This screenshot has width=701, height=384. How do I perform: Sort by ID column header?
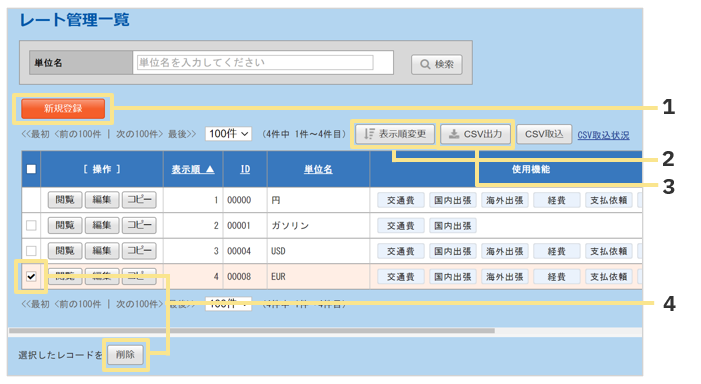pyautogui.click(x=245, y=169)
